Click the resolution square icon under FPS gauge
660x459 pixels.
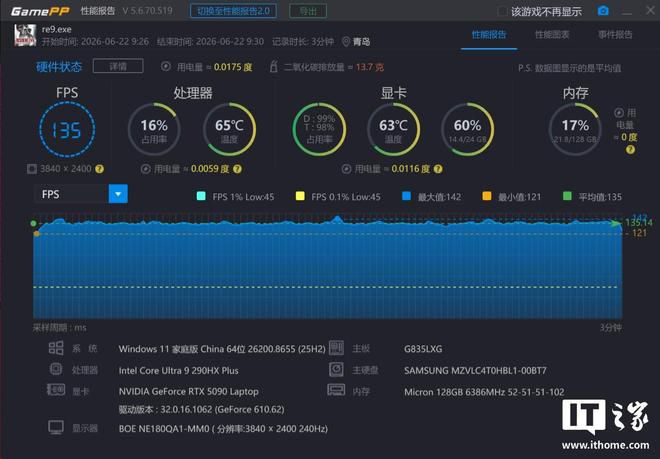[32, 169]
